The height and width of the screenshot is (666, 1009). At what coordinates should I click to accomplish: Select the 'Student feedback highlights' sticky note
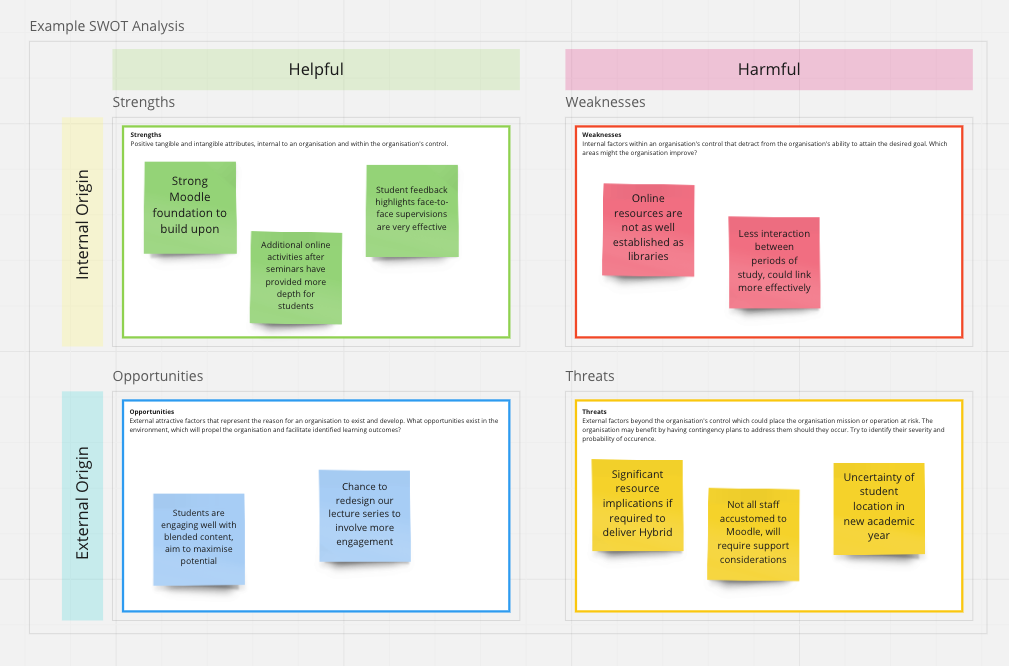pyautogui.click(x=412, y=209)
